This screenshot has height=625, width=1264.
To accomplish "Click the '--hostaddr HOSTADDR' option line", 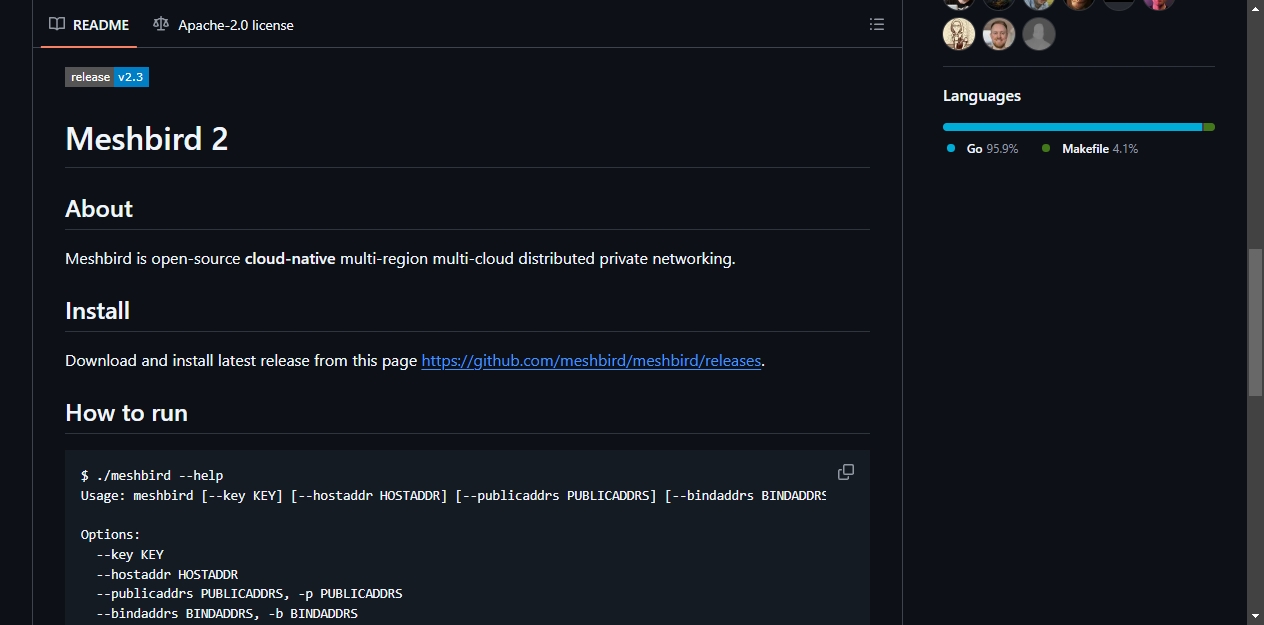I will (x=167, y=574).
